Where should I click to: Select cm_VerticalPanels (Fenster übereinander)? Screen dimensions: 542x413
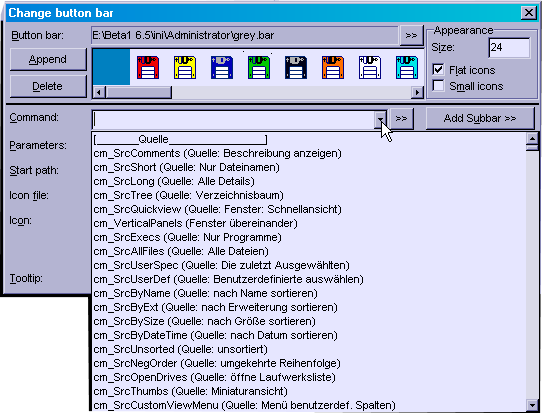coord(309,223)
